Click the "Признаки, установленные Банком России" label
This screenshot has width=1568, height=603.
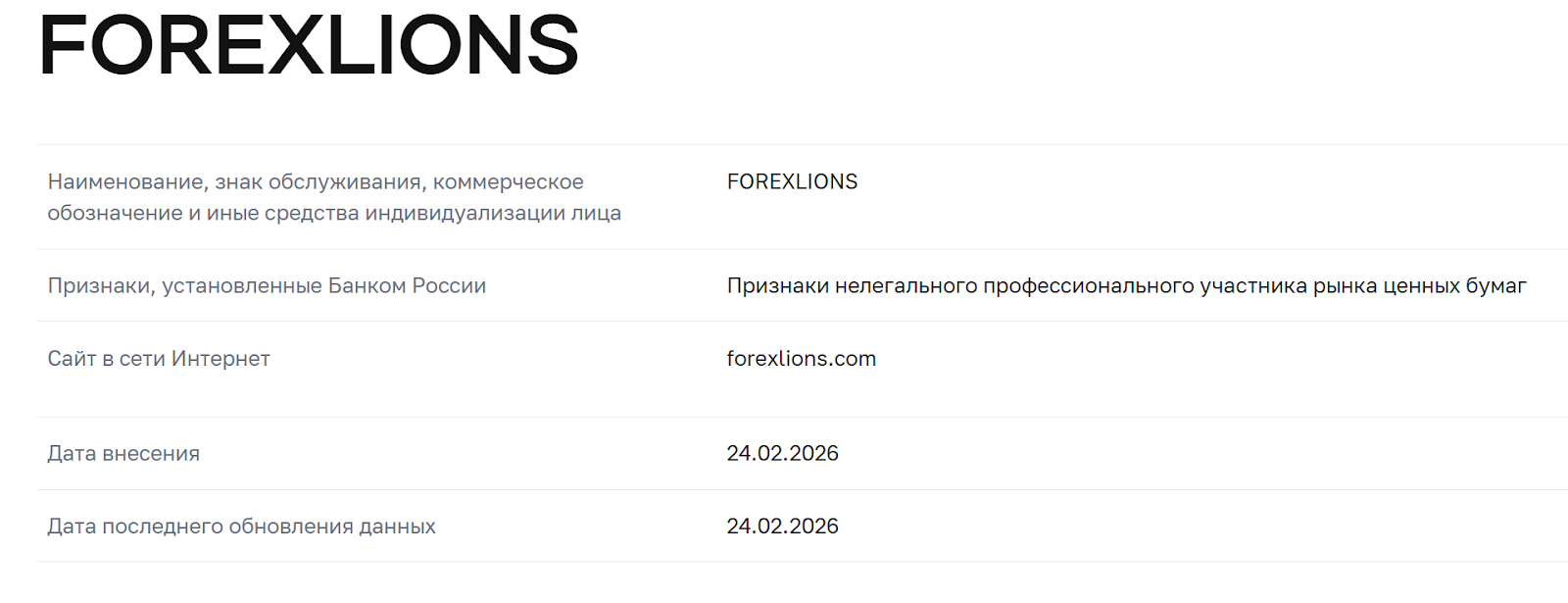(267, 286)
